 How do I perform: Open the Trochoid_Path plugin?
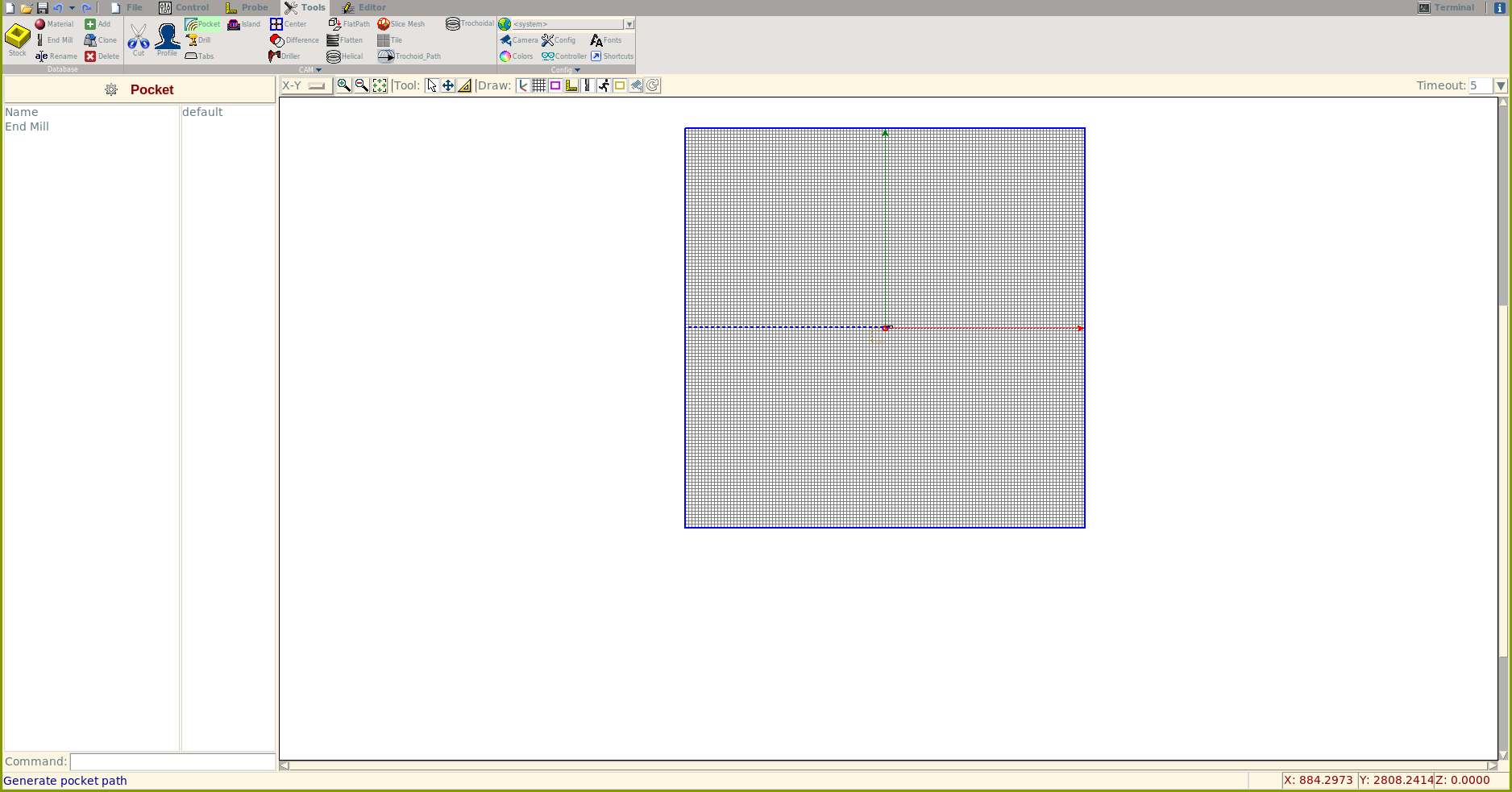click(x=409, y=56)
